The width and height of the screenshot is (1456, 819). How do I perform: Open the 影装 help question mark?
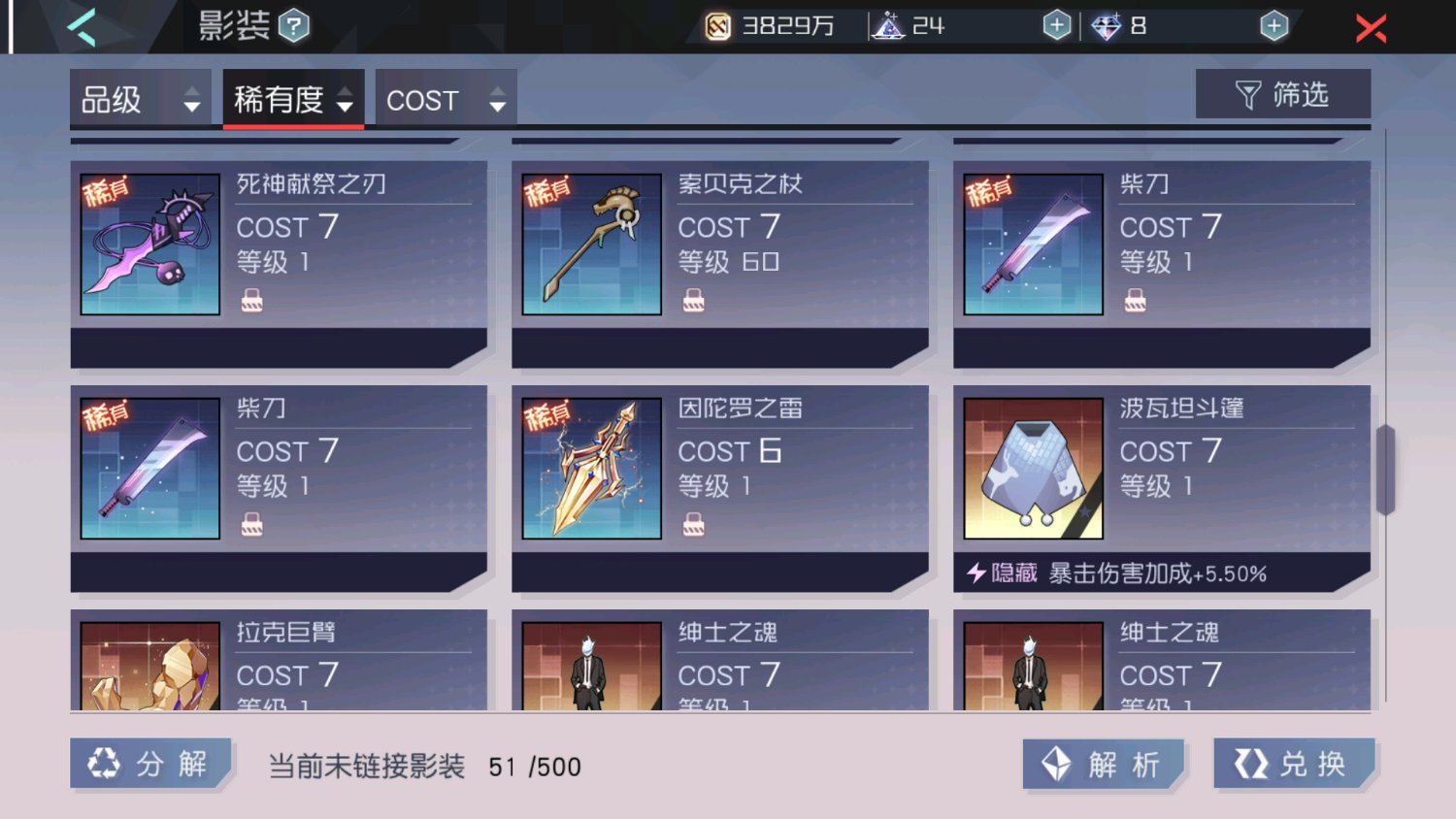tap(294, 26)
